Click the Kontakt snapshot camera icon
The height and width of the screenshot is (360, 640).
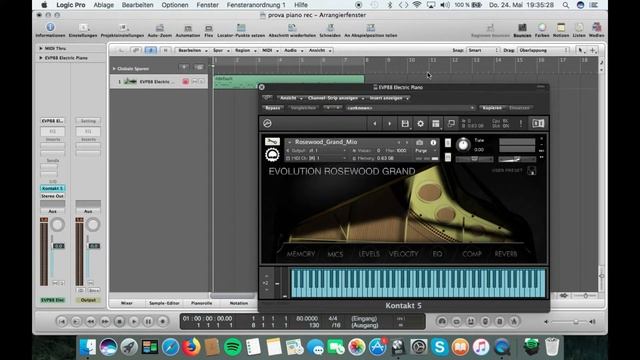pos(419,142)
